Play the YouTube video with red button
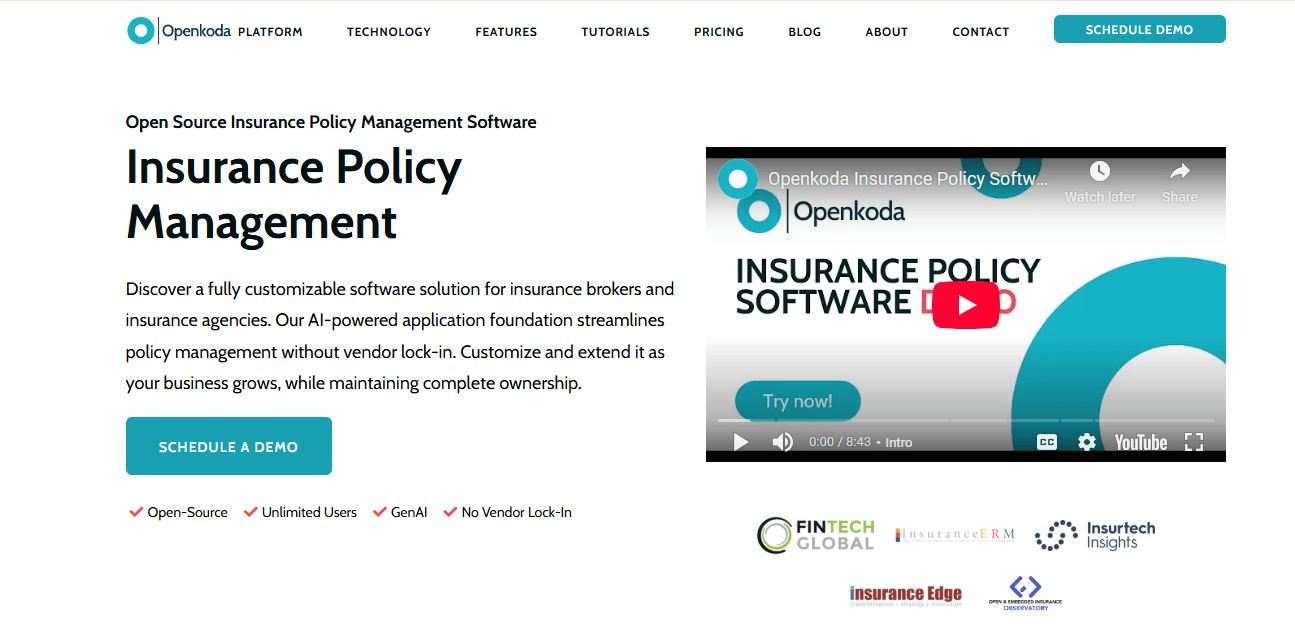Screen dimensions: 1295x624 pyautogui.click(x=965, y=305)
